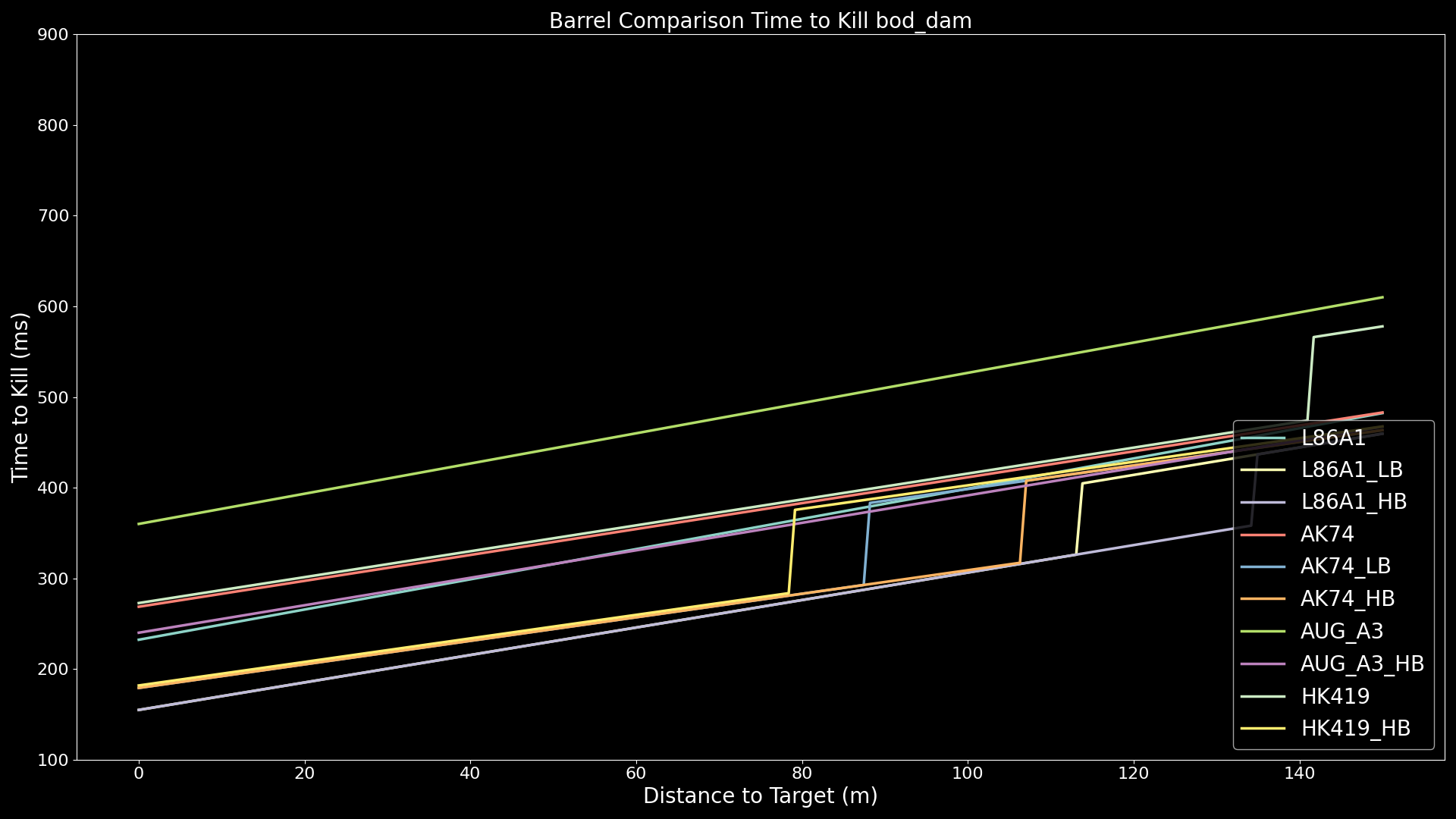The width and height of the screenshot is (1456, 819).
Task: Click the L86A1 legend color line
Action: (1263, 438)
